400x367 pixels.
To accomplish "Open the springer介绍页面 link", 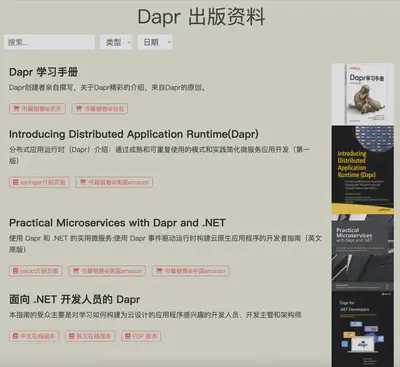I will pos(39,182).
